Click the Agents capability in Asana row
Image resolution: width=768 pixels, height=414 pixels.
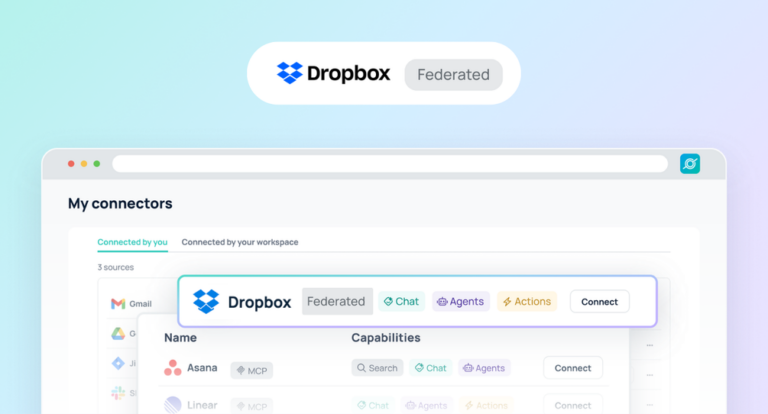tap(484, 368)
